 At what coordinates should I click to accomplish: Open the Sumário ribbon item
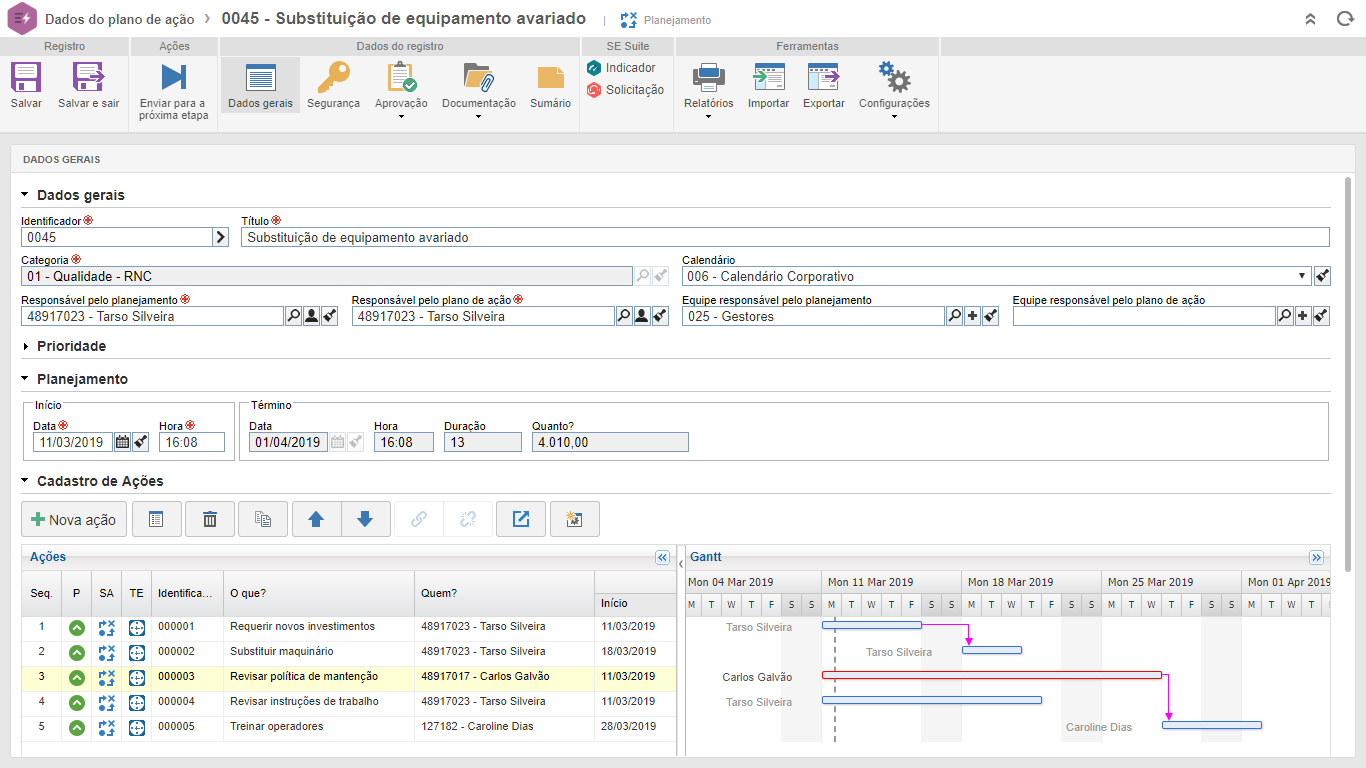pyautogui.click(x=550, y=85)
